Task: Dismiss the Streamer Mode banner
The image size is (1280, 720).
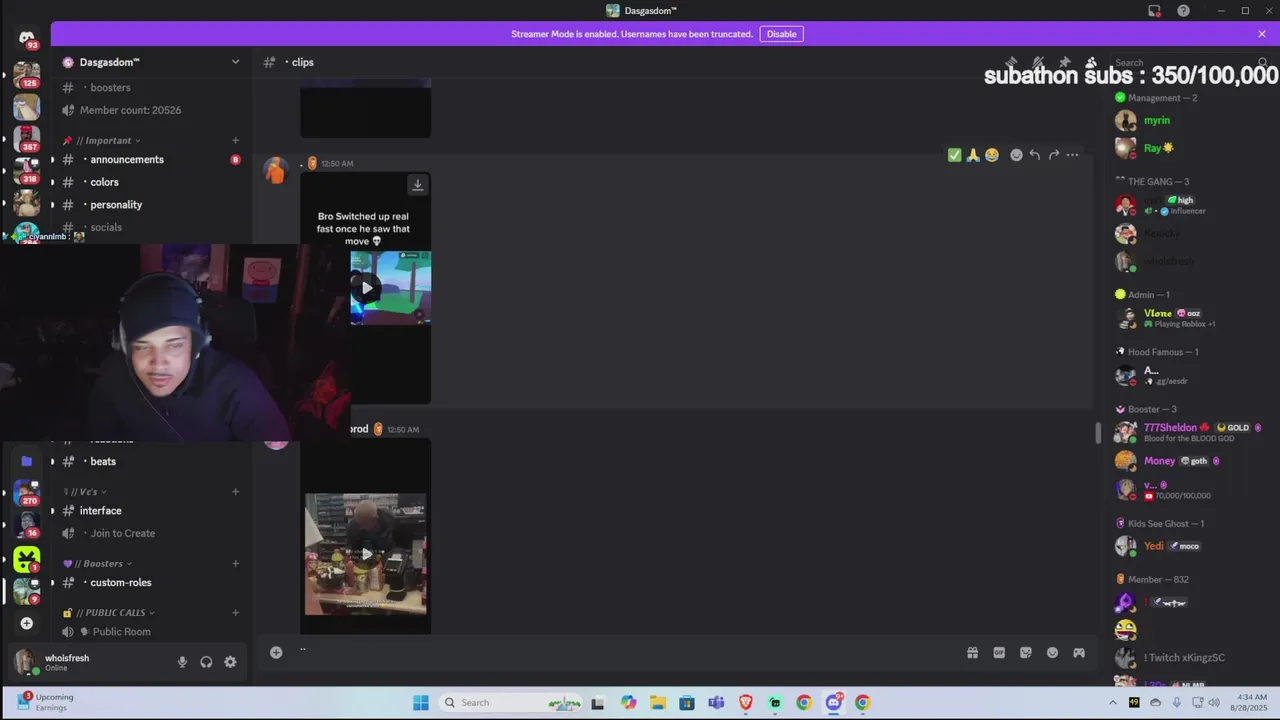Action: 1262,34
